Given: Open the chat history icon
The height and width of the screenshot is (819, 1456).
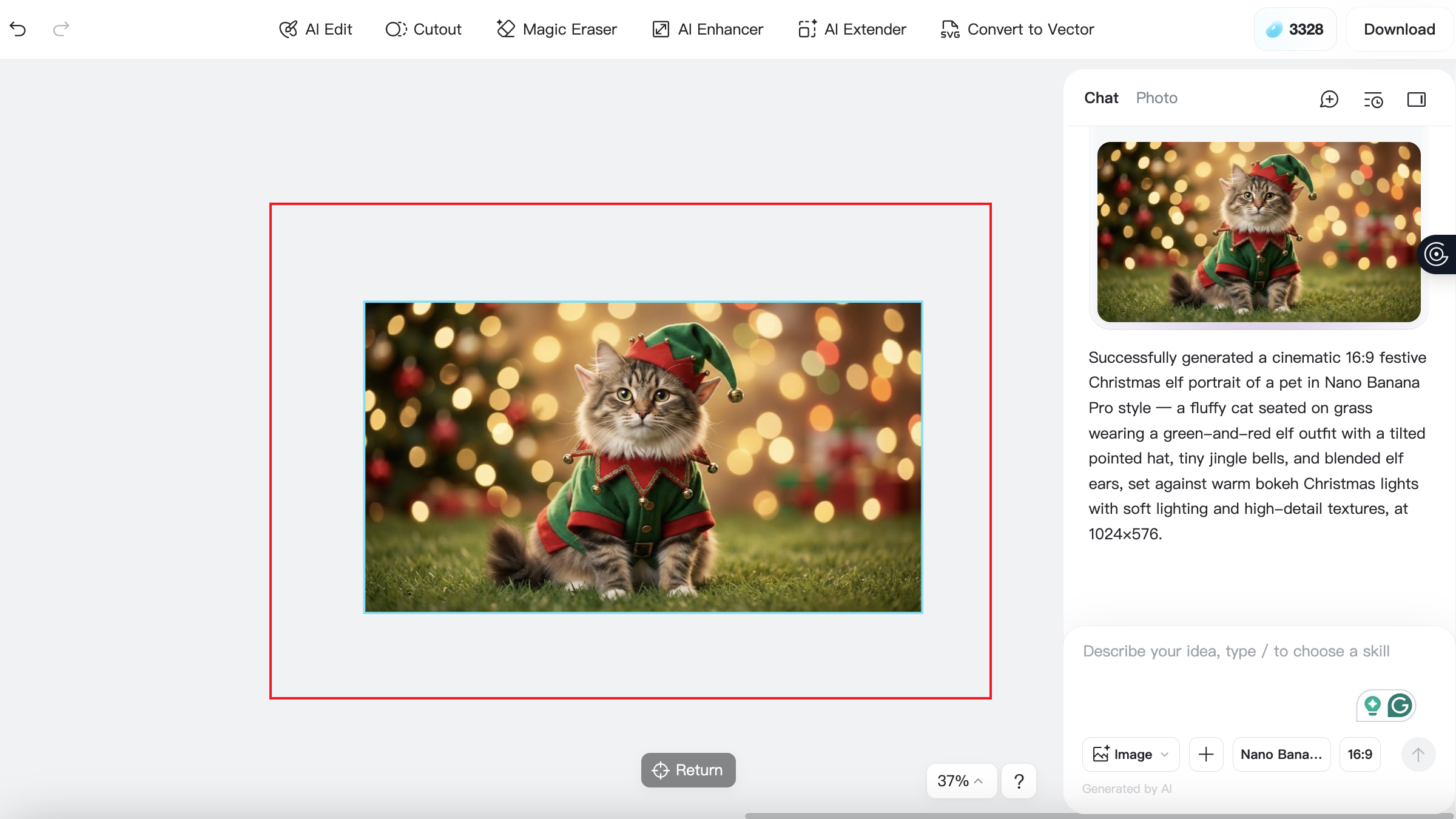Looking at the screenshot, I should click(1373, 99).
